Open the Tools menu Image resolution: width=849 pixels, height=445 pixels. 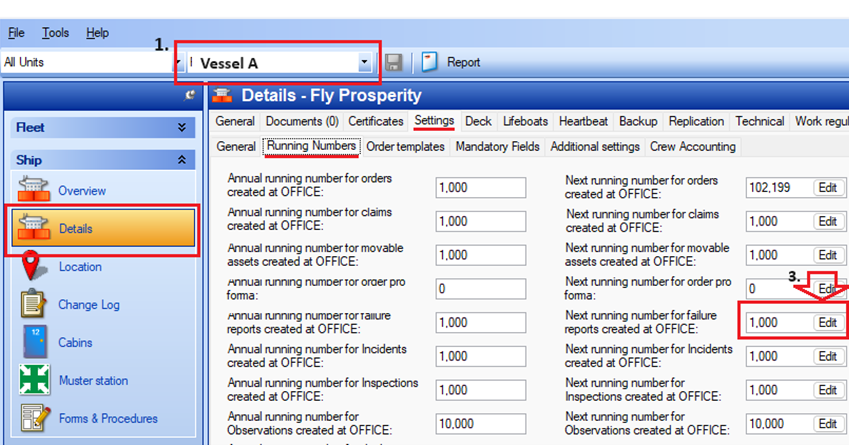[x=56, y=33]
